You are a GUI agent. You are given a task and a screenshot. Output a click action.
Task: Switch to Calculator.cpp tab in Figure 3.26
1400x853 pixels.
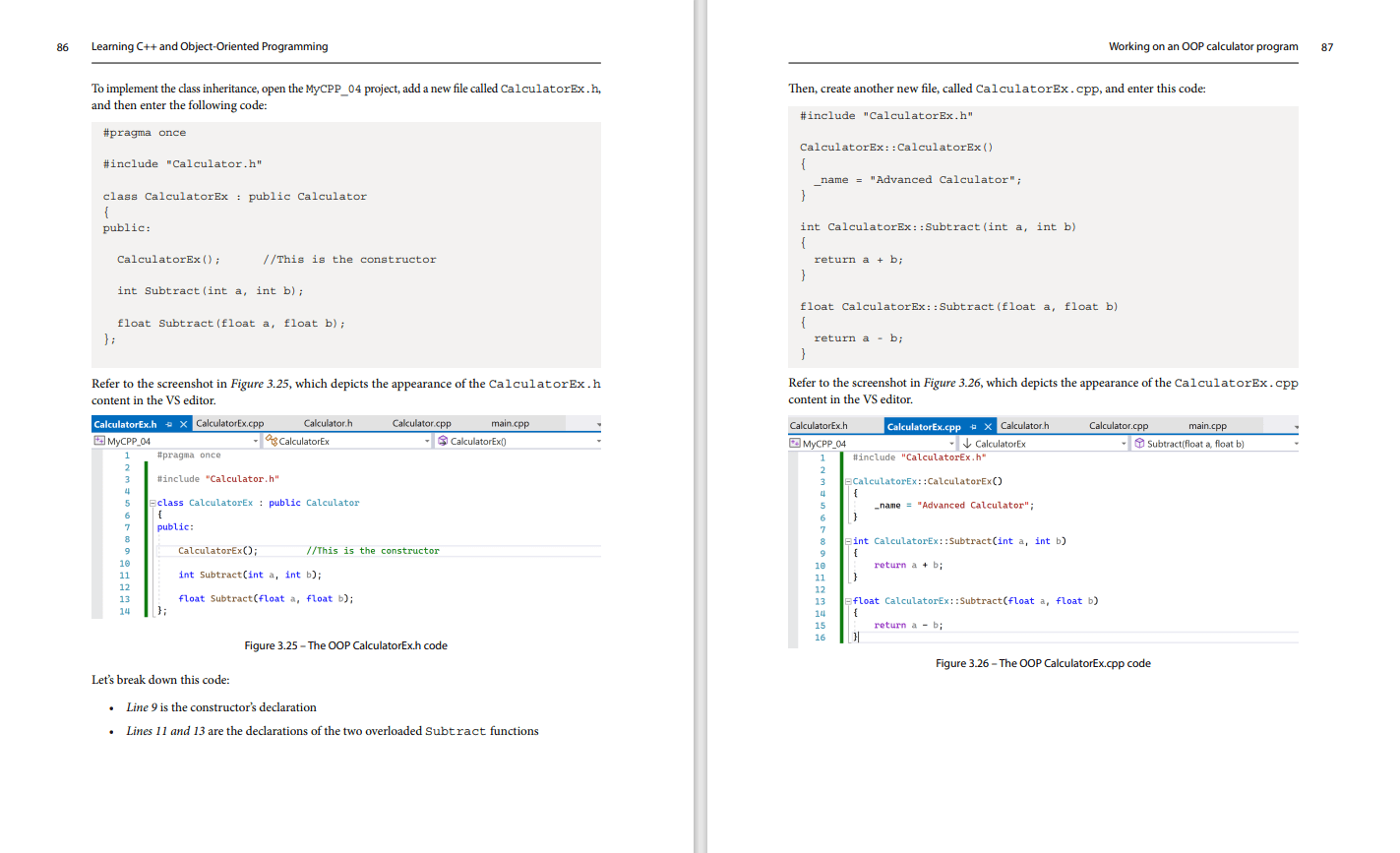[x=1119, y=426]
